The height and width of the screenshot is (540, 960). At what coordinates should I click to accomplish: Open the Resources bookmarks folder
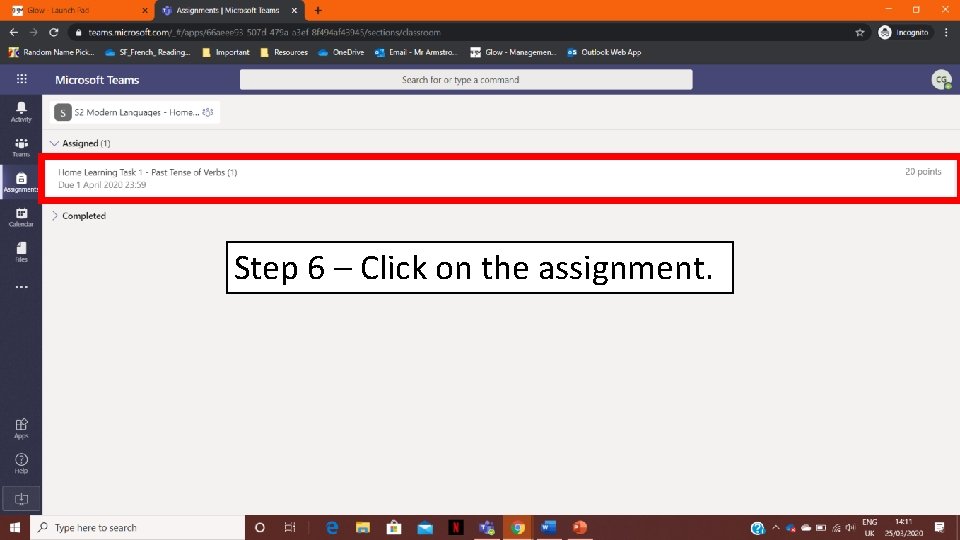coord(283,52)
